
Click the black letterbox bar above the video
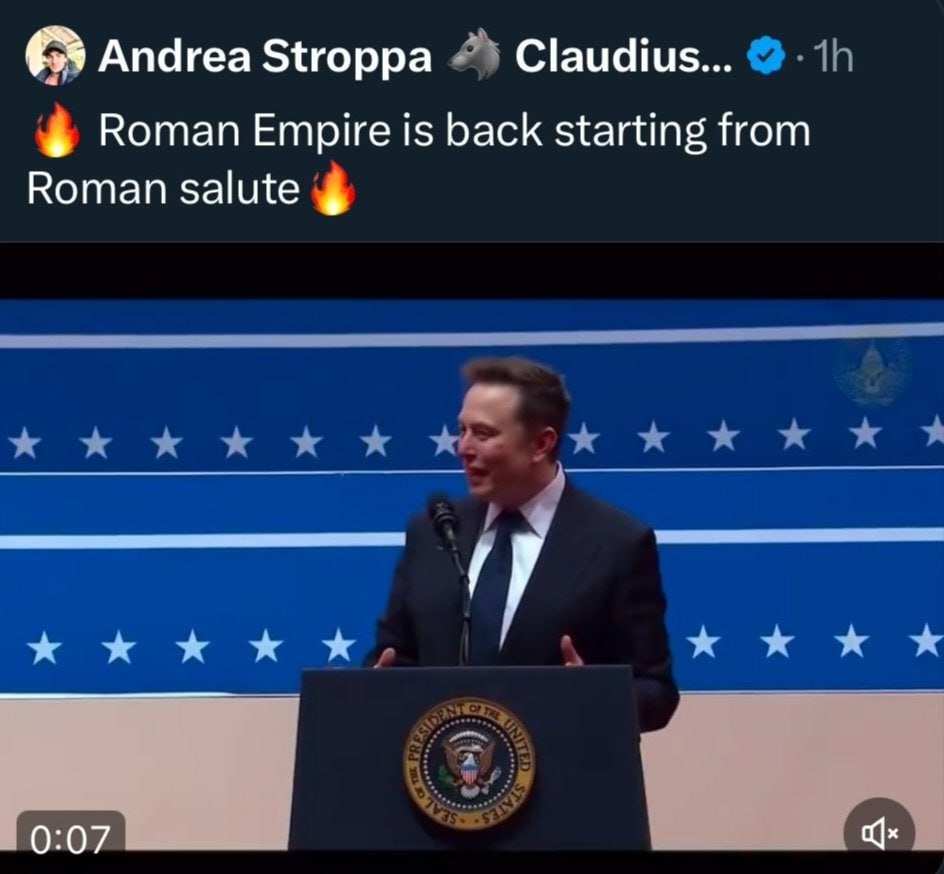pyautogui.click(x=472, y=270)
